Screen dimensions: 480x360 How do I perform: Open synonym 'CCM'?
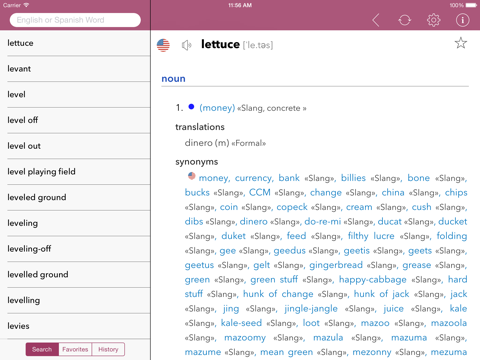pyautogui.click(x=260, y=192)
